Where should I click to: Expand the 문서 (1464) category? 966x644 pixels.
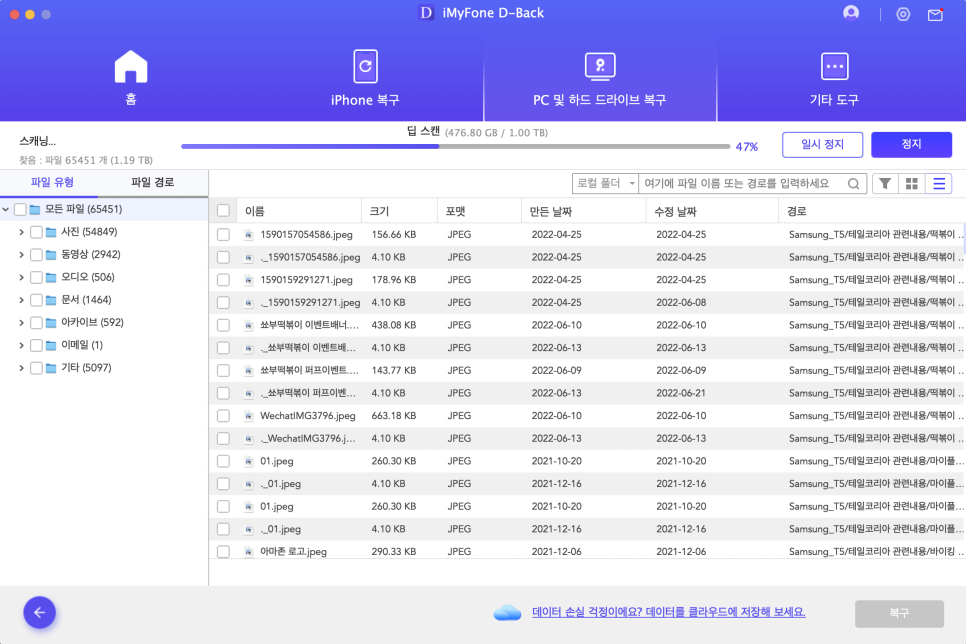(x=22, y=300)
